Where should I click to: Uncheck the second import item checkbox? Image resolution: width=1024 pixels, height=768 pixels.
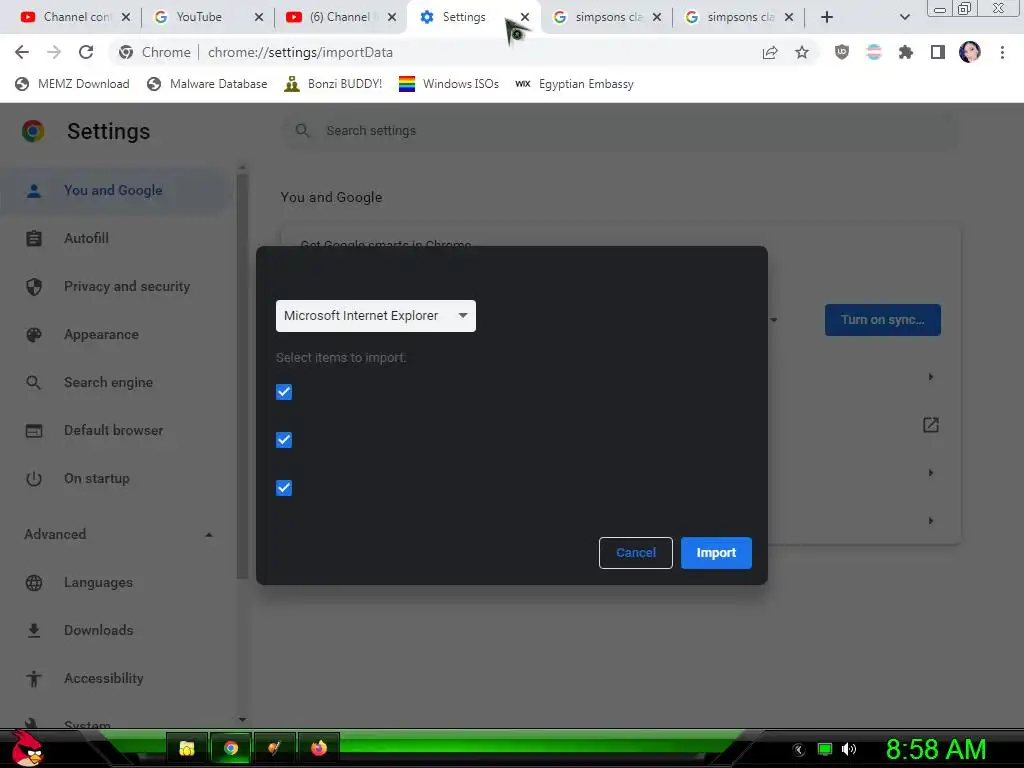[283, 440]
